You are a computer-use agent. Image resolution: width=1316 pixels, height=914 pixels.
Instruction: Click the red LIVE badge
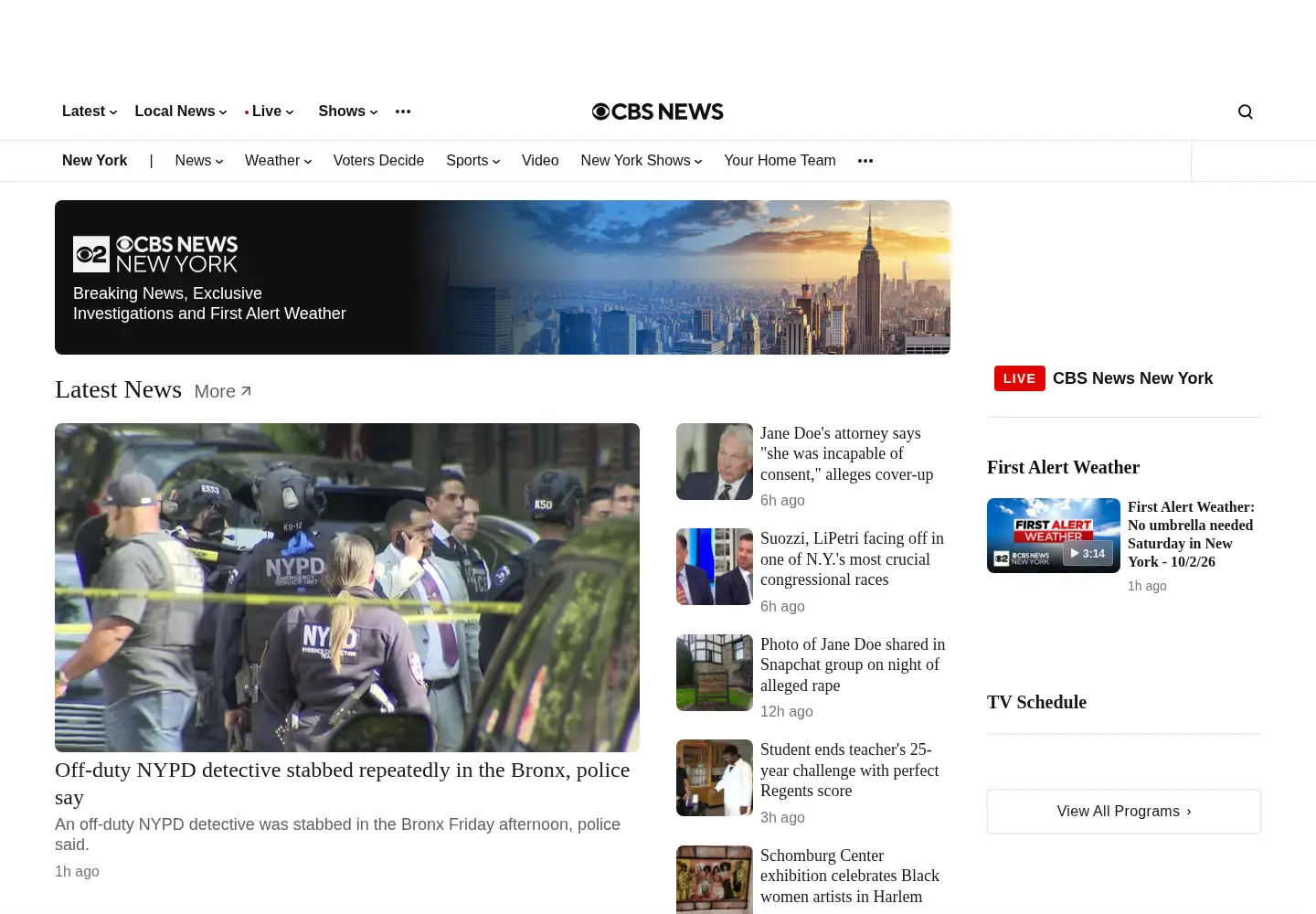pos(1019,378)
